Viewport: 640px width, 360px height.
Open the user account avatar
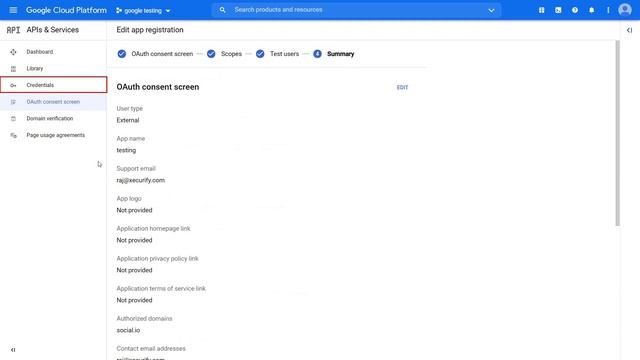point(624,10)
